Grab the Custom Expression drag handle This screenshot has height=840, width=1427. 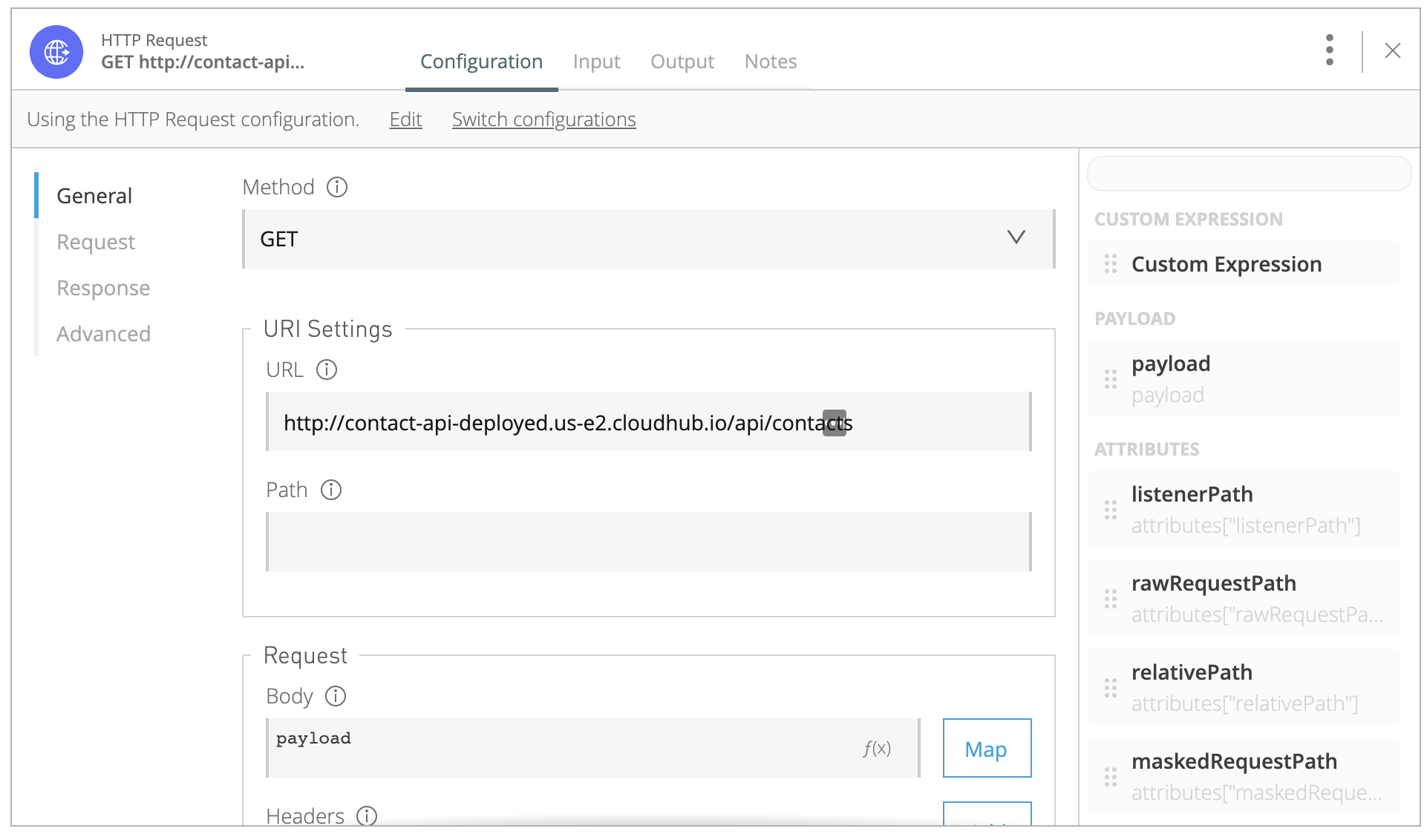click(x=1111, y=263)
